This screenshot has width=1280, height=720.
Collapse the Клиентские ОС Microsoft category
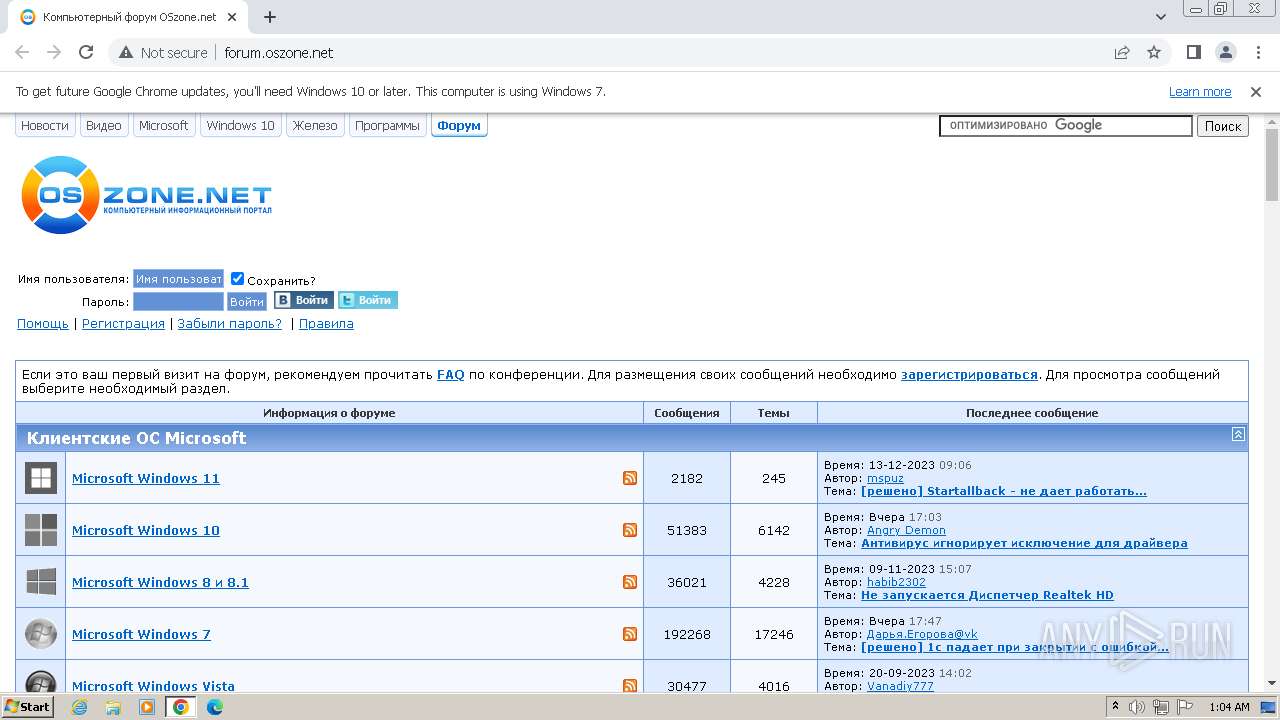[x=1238, y=434]
